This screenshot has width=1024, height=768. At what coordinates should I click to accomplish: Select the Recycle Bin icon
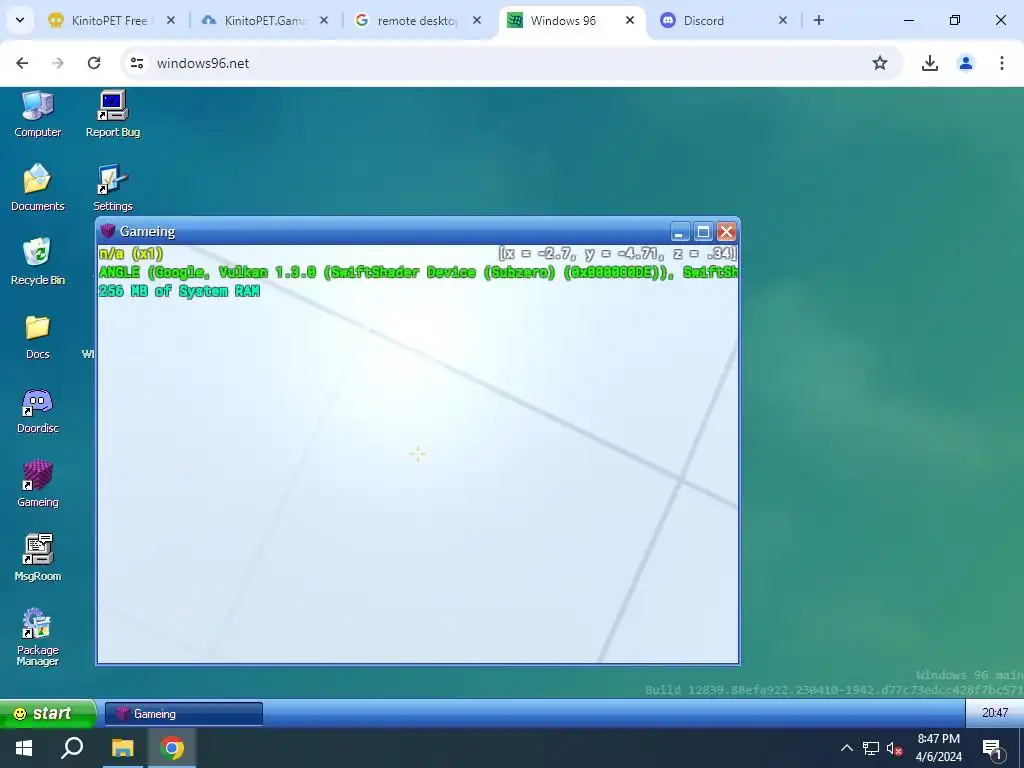tap(37, 261)
